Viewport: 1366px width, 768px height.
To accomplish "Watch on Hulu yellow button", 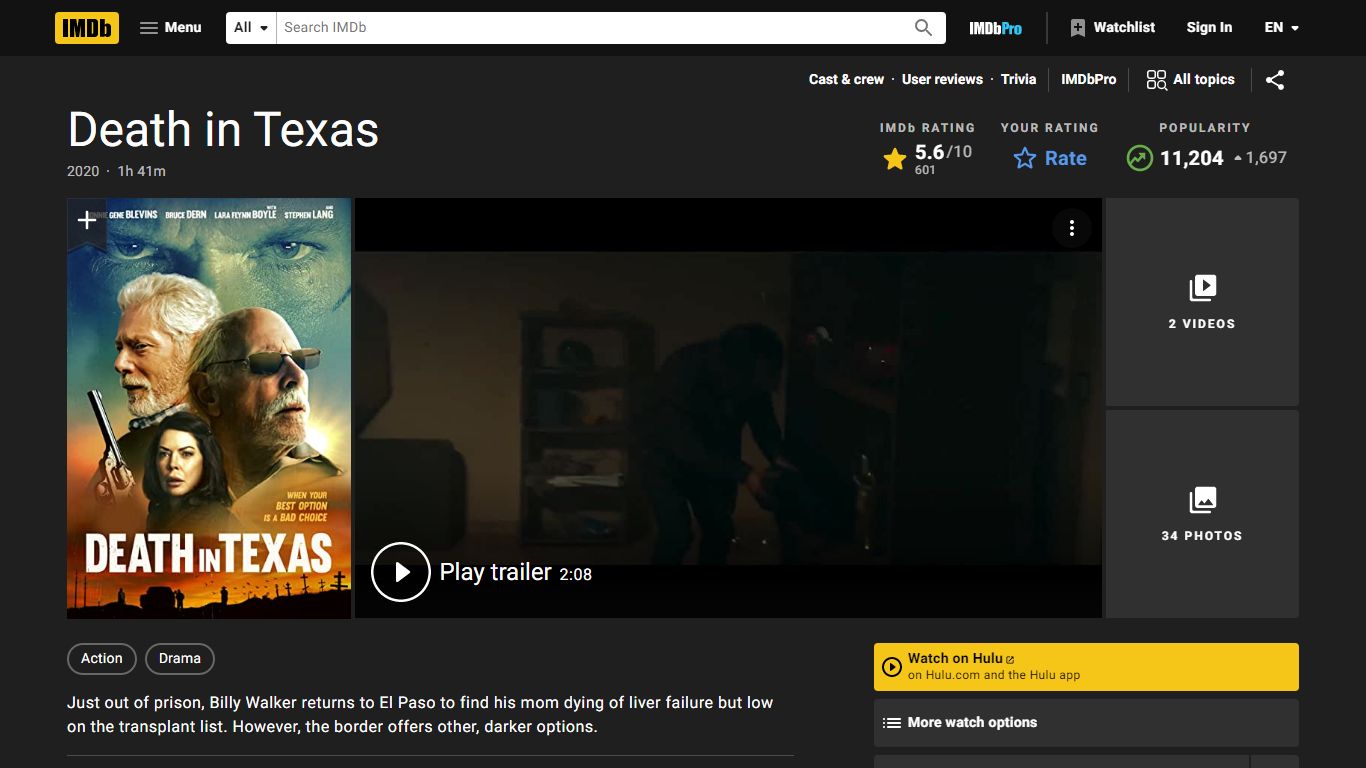I will point(1086,667).
